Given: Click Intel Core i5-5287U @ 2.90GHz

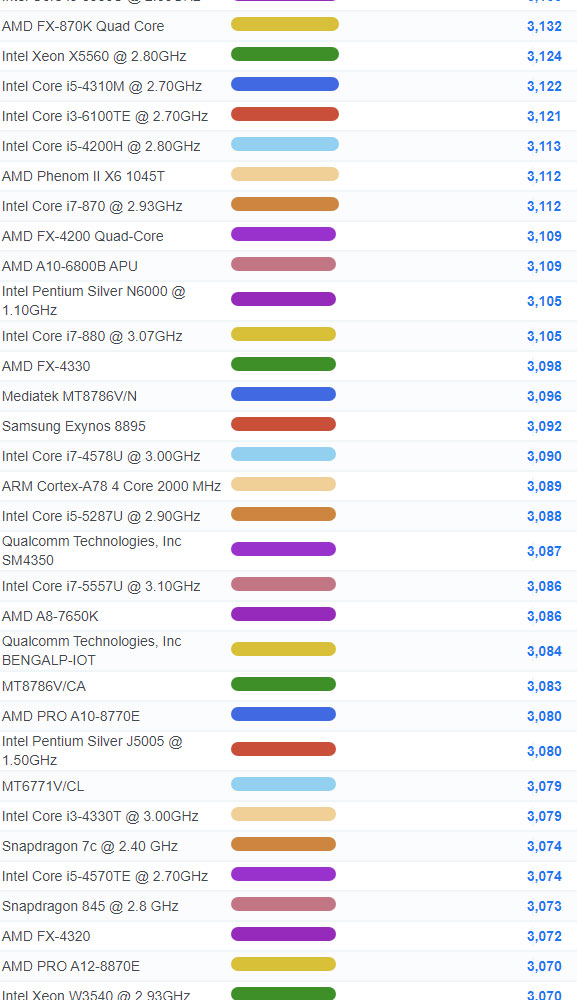Looking at the screenshot, I should [101, 516].
